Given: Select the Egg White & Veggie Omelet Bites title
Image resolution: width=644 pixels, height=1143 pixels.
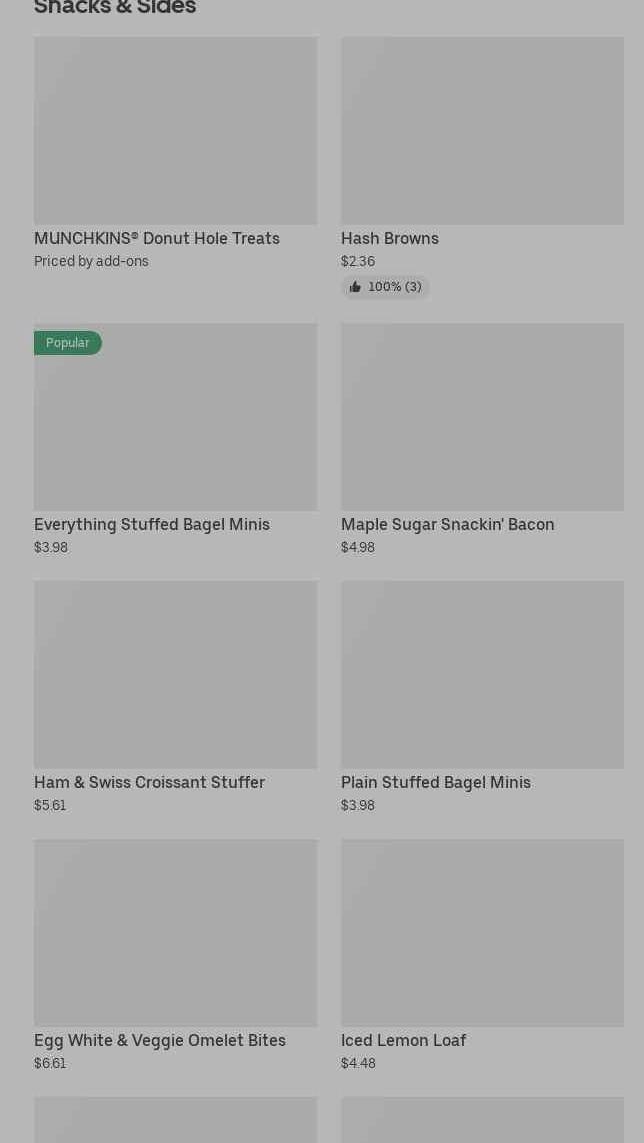Looking at the screenshot, I should pos(160,1040).
